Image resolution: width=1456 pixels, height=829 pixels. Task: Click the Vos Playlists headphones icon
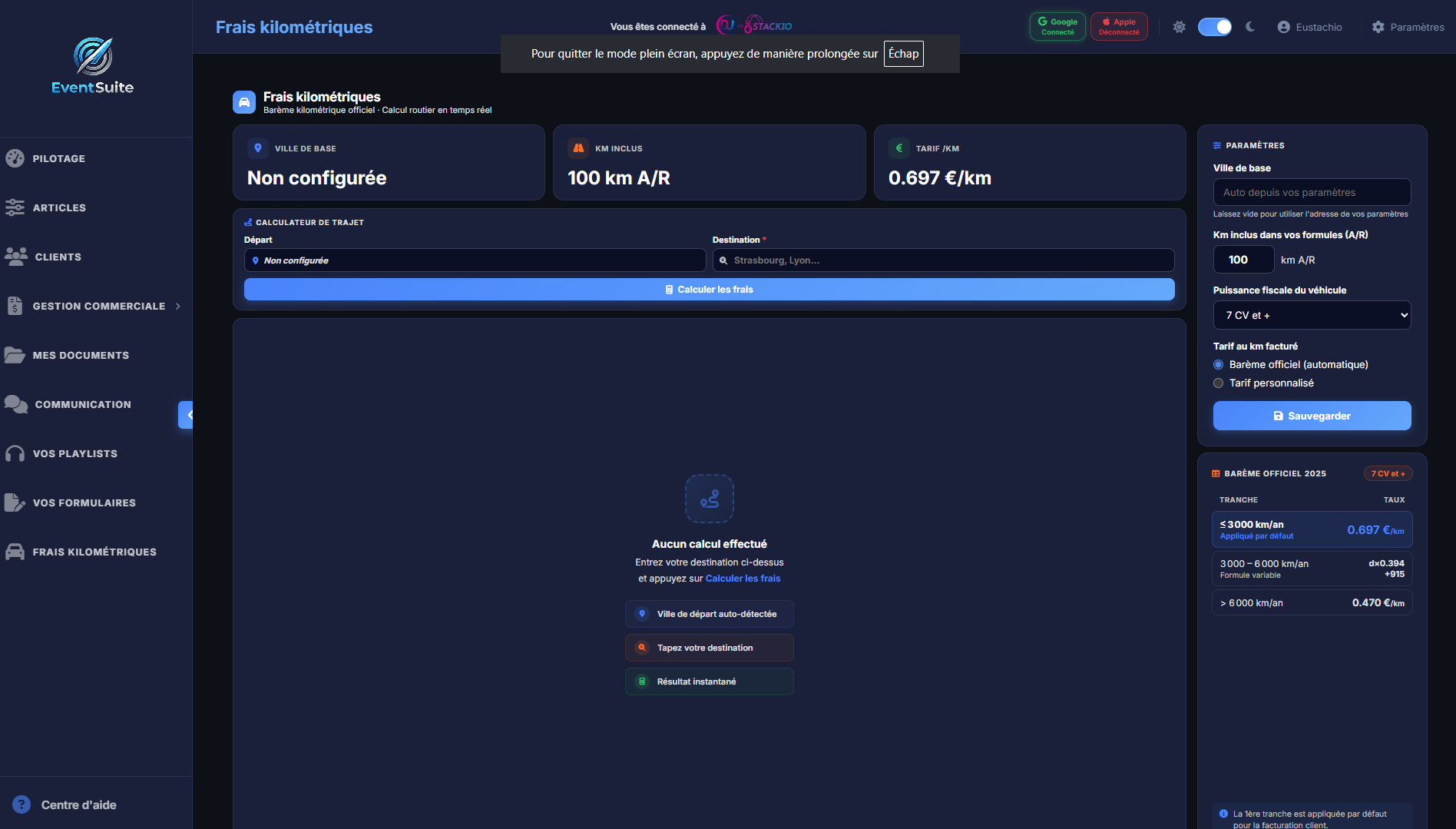tap(15, 453)
